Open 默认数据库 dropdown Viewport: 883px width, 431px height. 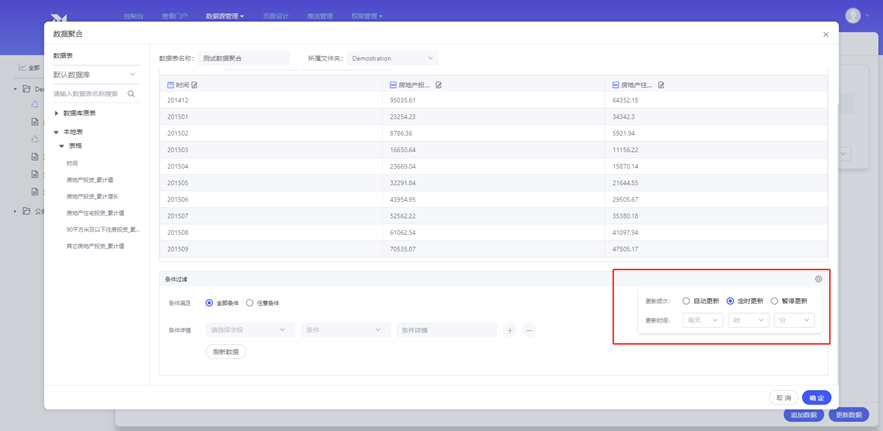[x=94, y=75]
